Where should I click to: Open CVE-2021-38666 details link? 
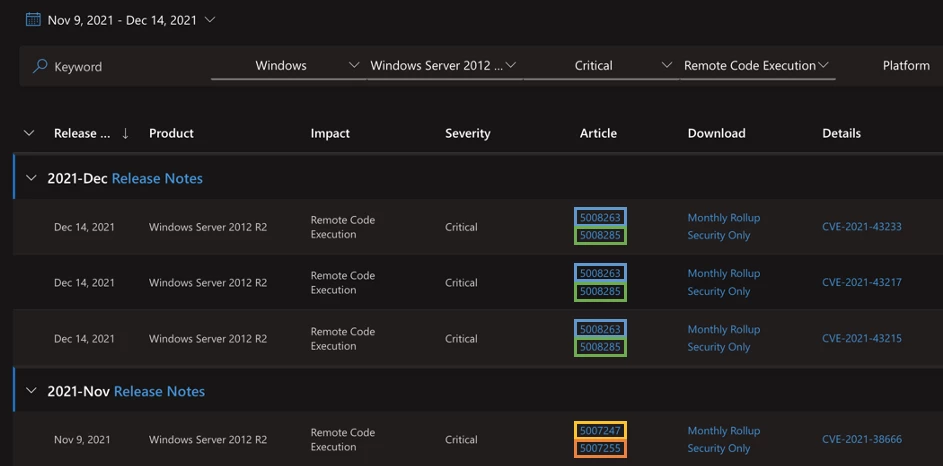coord(861,439)
